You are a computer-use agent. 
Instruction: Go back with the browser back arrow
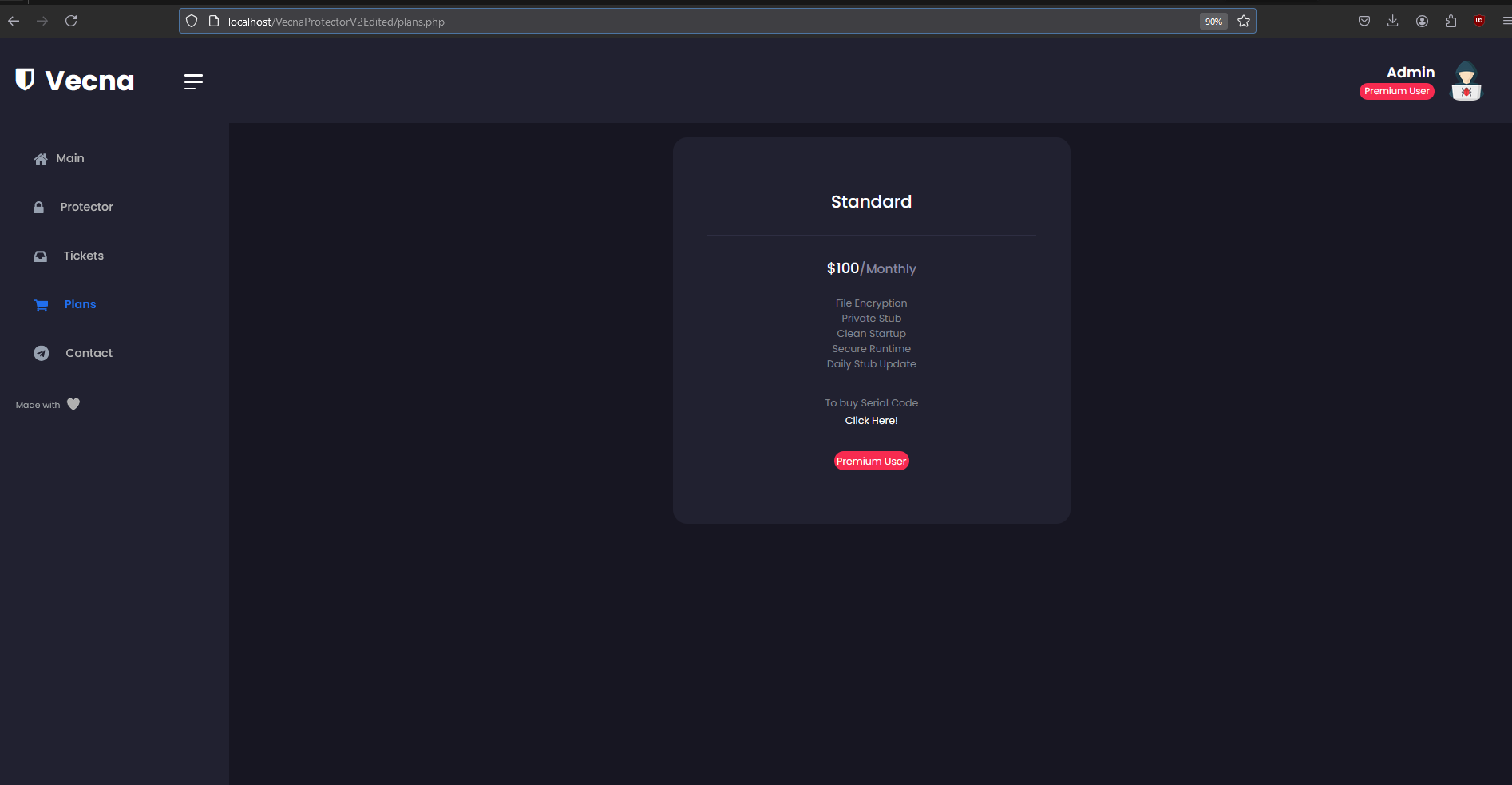coord(14,21)
